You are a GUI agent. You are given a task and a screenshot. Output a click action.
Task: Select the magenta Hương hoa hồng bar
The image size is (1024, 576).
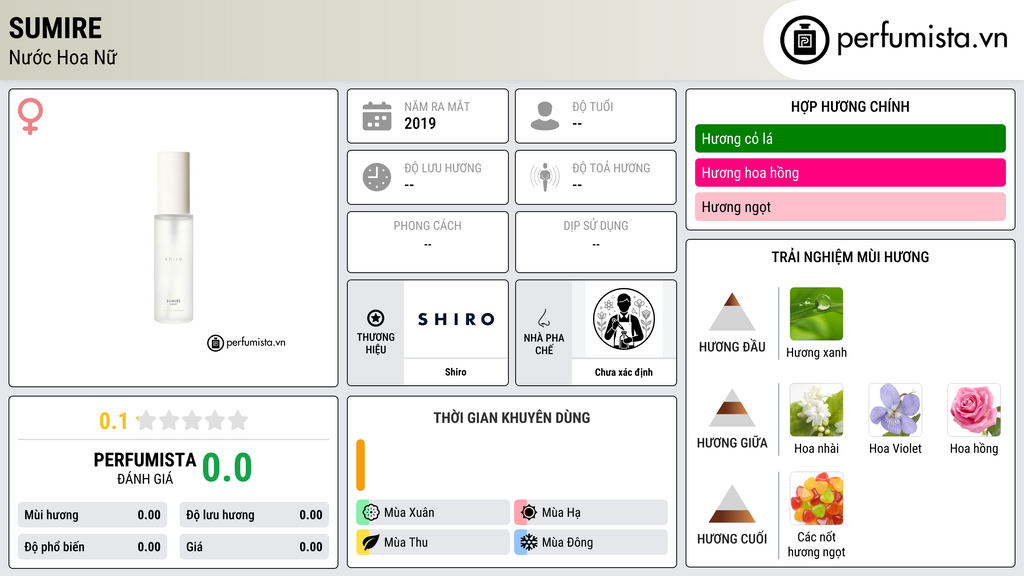point(850,173)
